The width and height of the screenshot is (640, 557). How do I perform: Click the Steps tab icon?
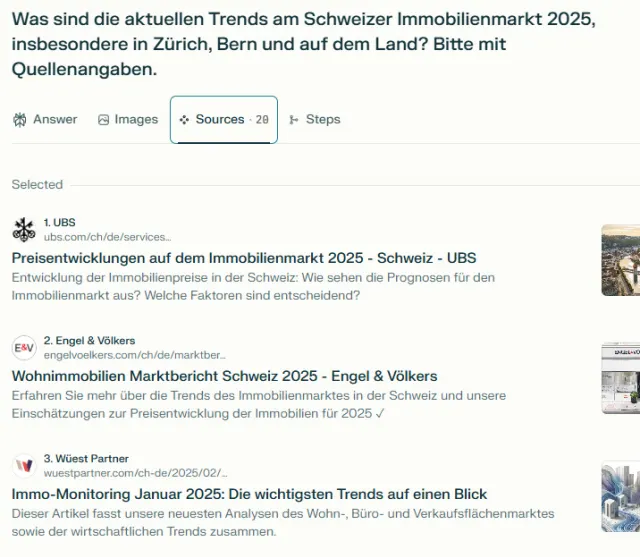click(x=294, y=120)
